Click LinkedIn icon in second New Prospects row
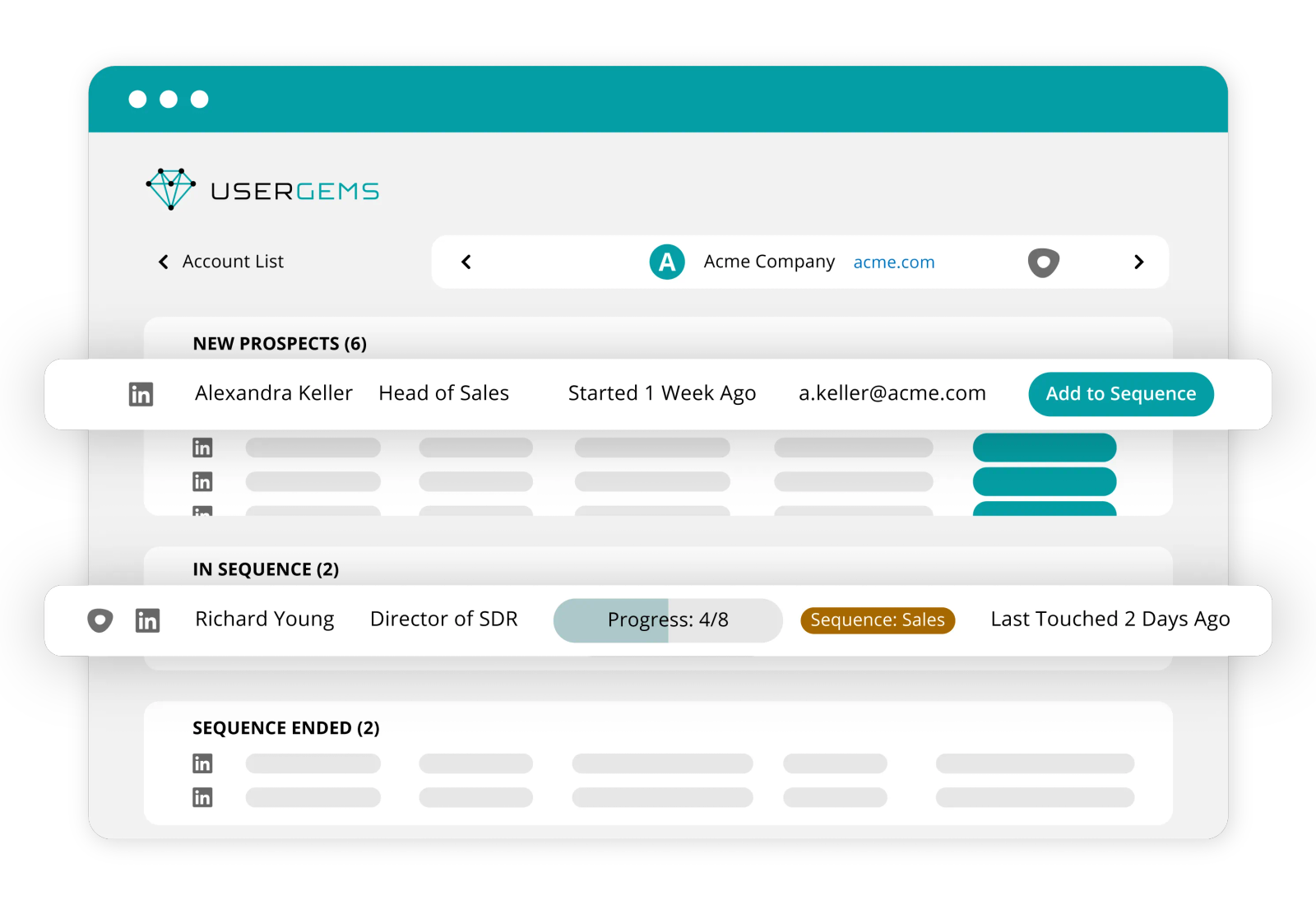 [x=202, y=448]
